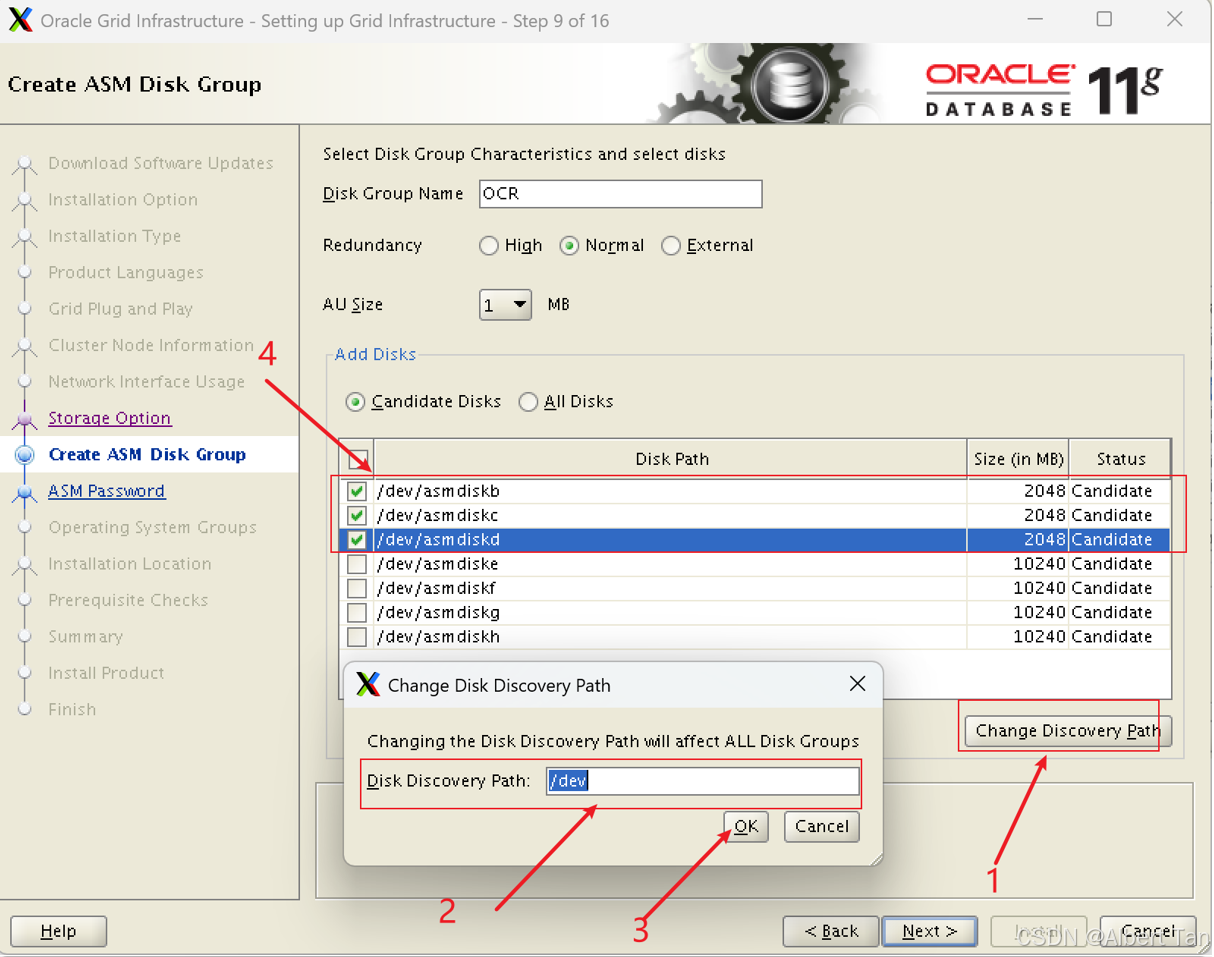The image size is (1214, 957).
Task: Go to the ASM Password step
Action: coord(107,491)
